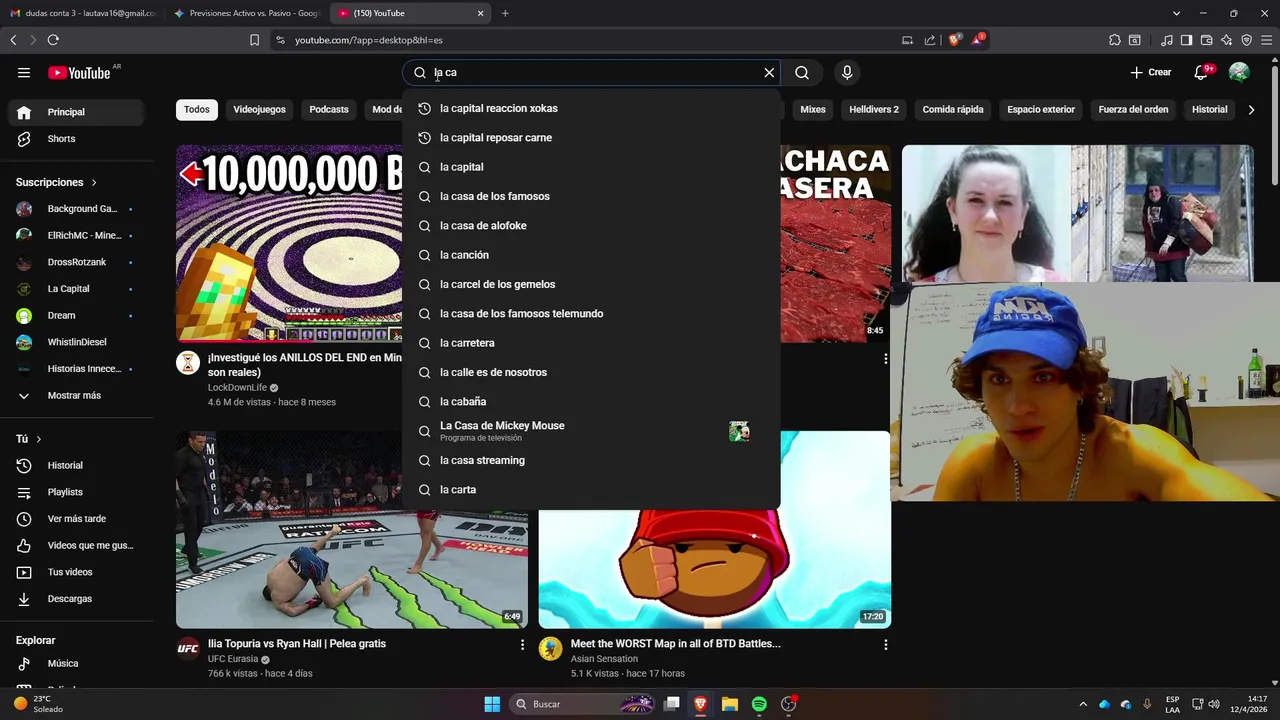Open the UFC Eurasia channel avatar
Image resolution: width=1280 pixels, height=720 pixels.
click(188, 648)
